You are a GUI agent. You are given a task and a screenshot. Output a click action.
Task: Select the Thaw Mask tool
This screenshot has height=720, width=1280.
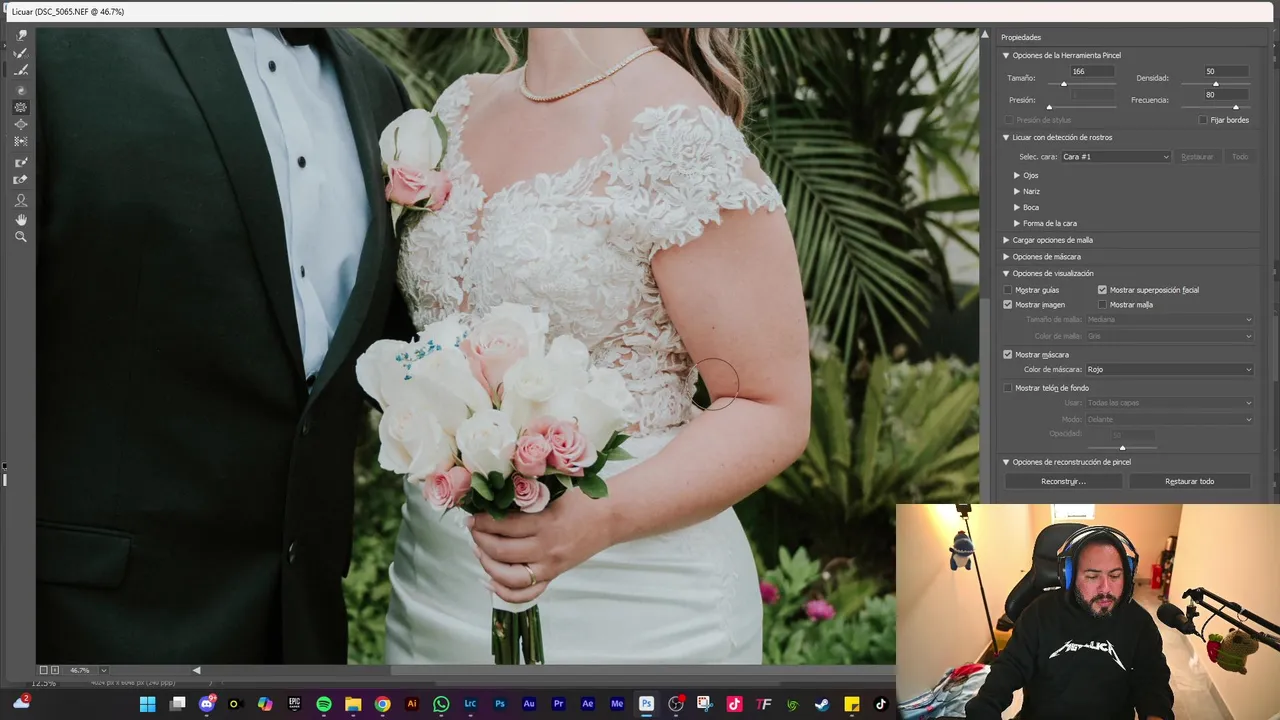[21, 180]
